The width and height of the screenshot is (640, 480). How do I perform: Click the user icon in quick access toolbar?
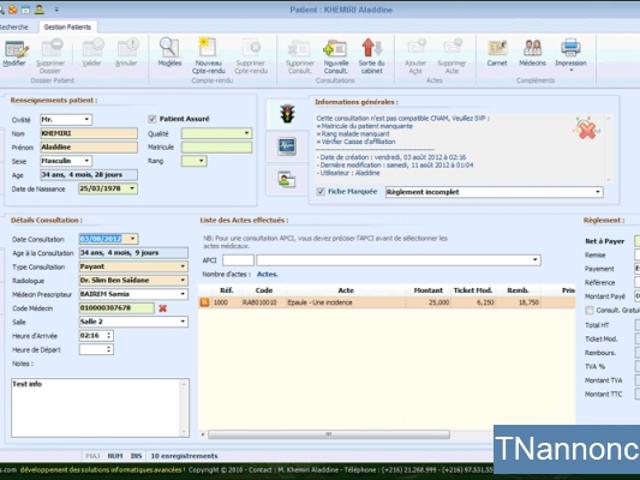pyautogui.click(x=39, y=9)
